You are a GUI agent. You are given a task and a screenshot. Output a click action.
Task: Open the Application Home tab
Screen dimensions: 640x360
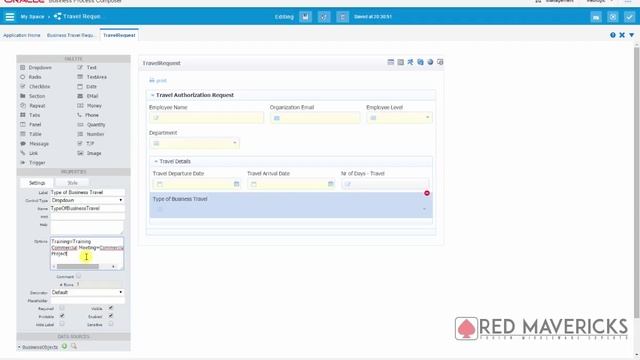[x=22, y=36]
